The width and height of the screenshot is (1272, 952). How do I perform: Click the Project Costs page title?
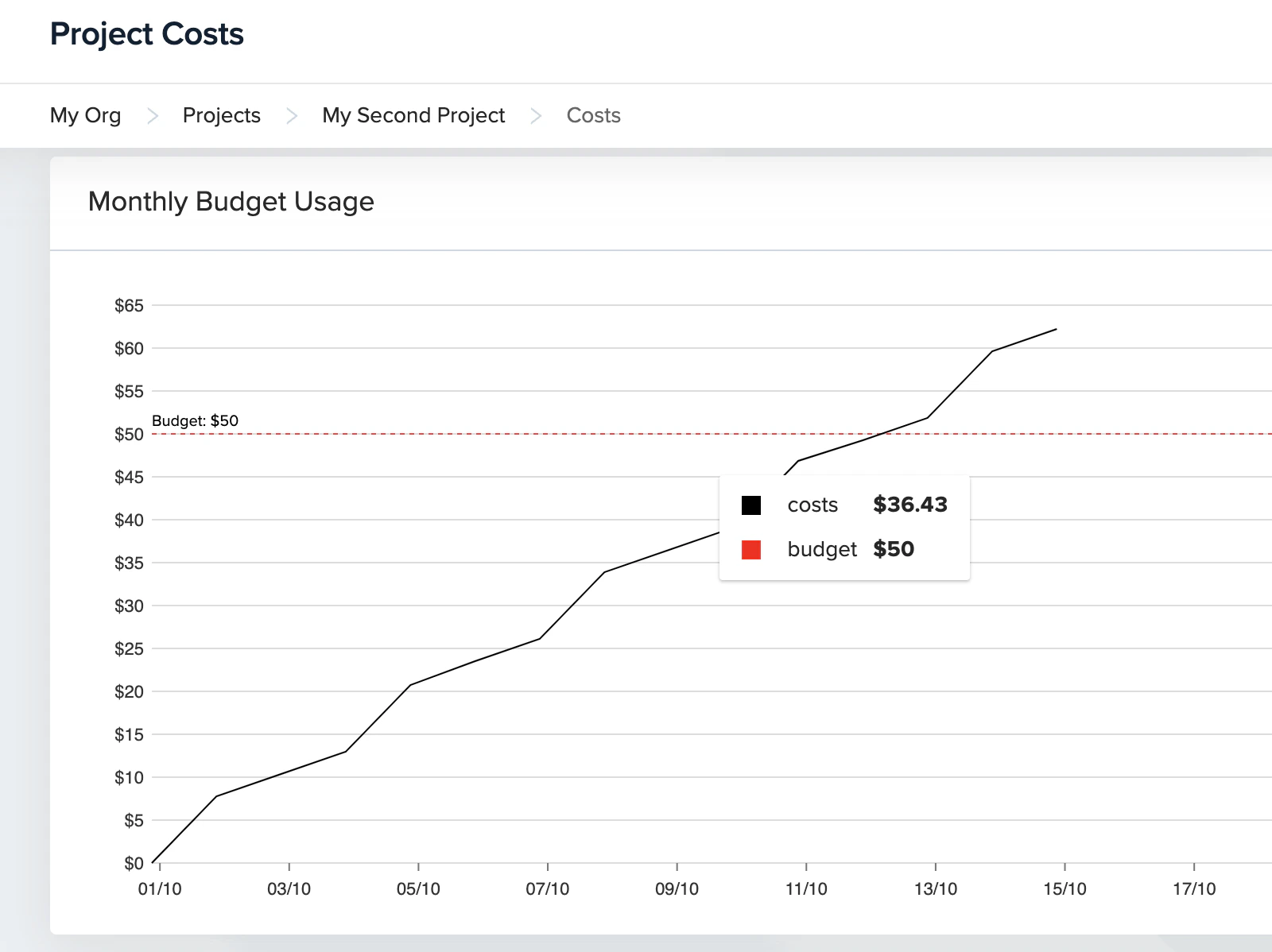(x=147, y=34)
